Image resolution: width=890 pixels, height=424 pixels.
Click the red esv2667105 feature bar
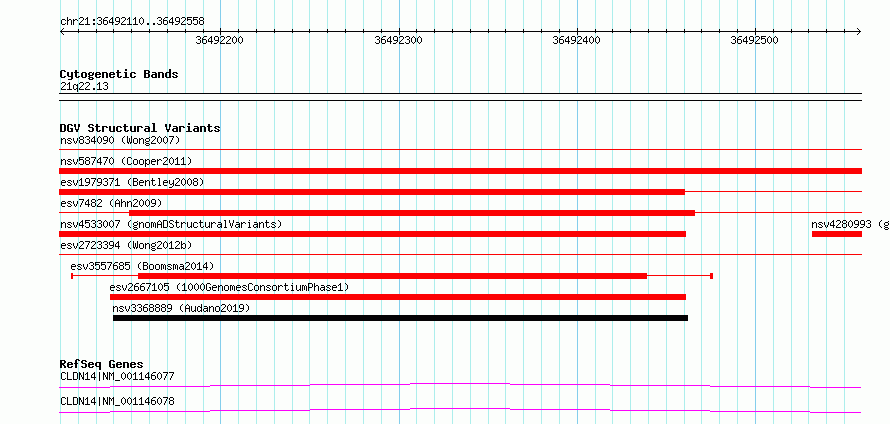click(398, 297)
